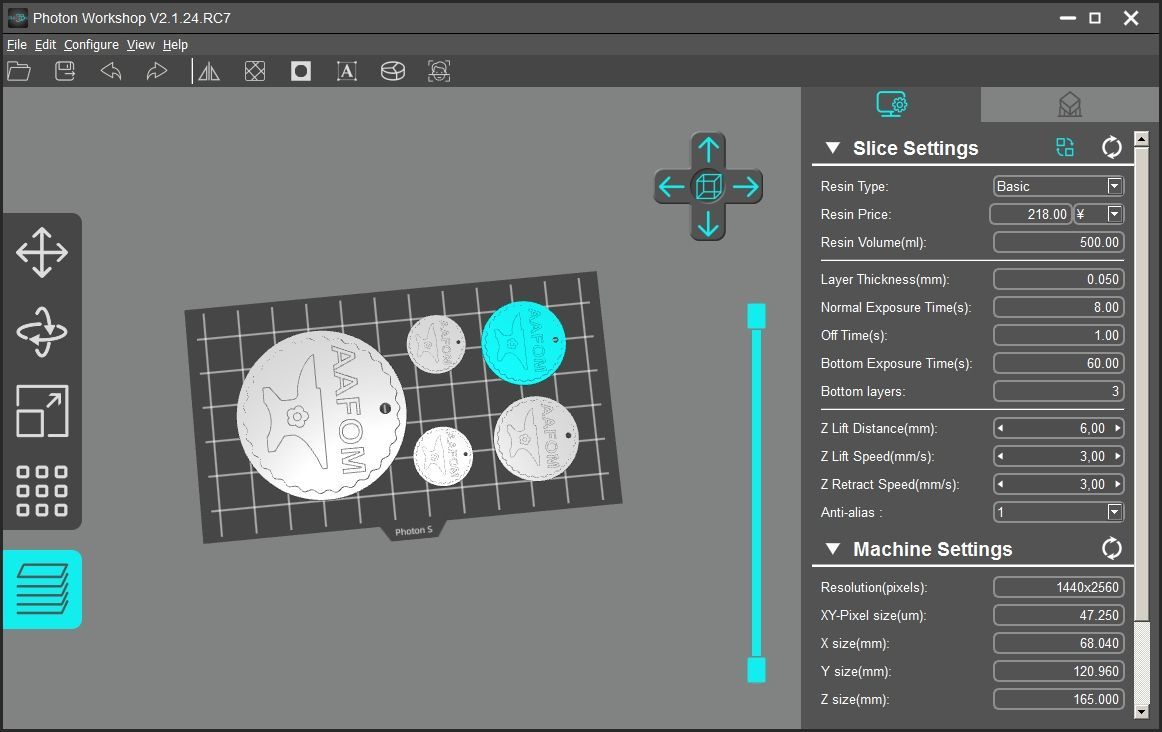Open the Resin Type dropdown

(x=1114, y=186)
